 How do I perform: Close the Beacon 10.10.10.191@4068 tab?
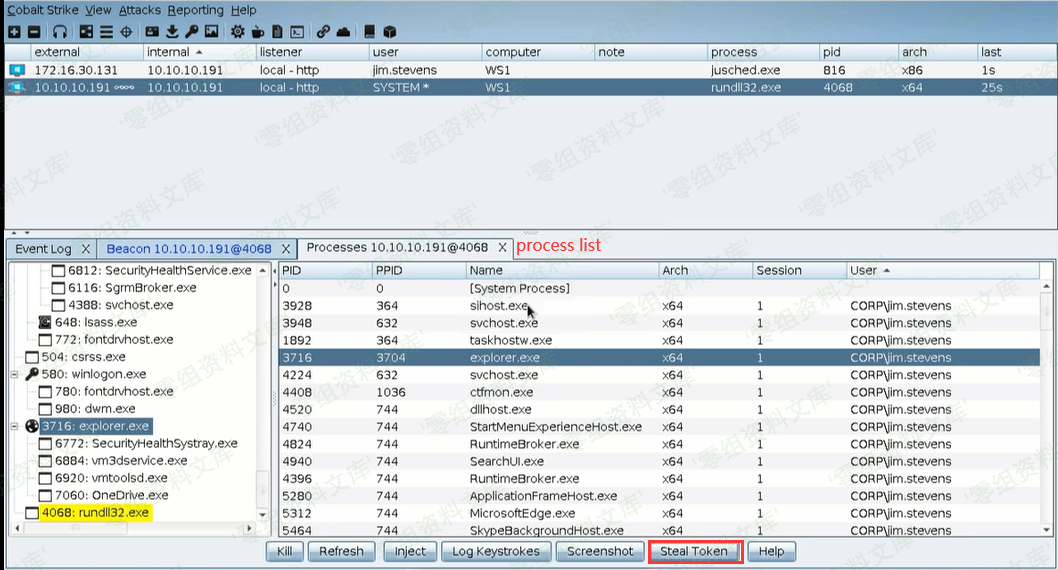click(x=286, y=248)
